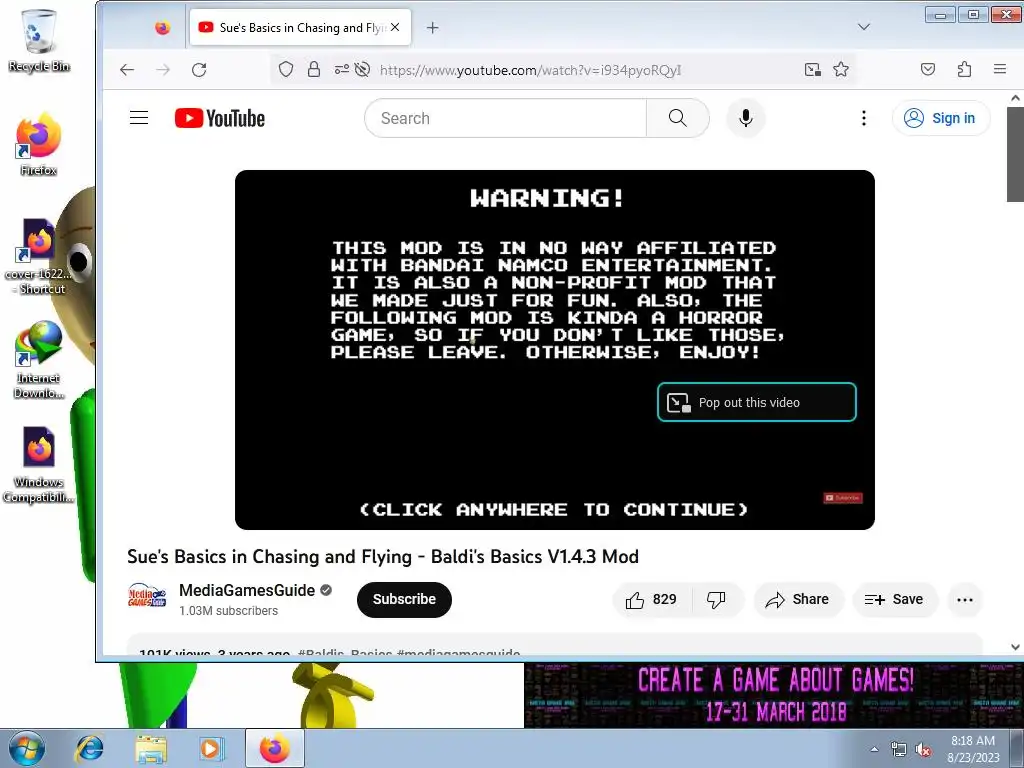Click the video title text below player
1024x768 pixels.
(x=383, y=556)
